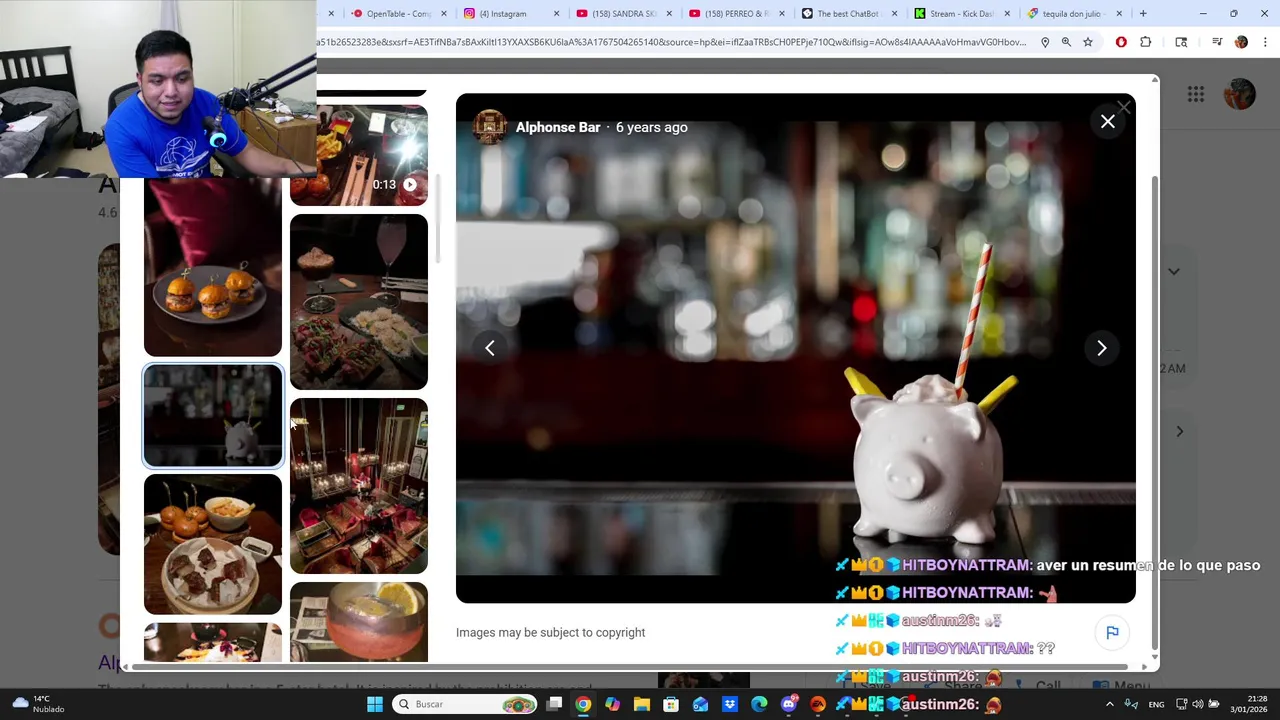Open the Windows Start menu
This screenshot has height=720, width=1280.
coord(374,704)
